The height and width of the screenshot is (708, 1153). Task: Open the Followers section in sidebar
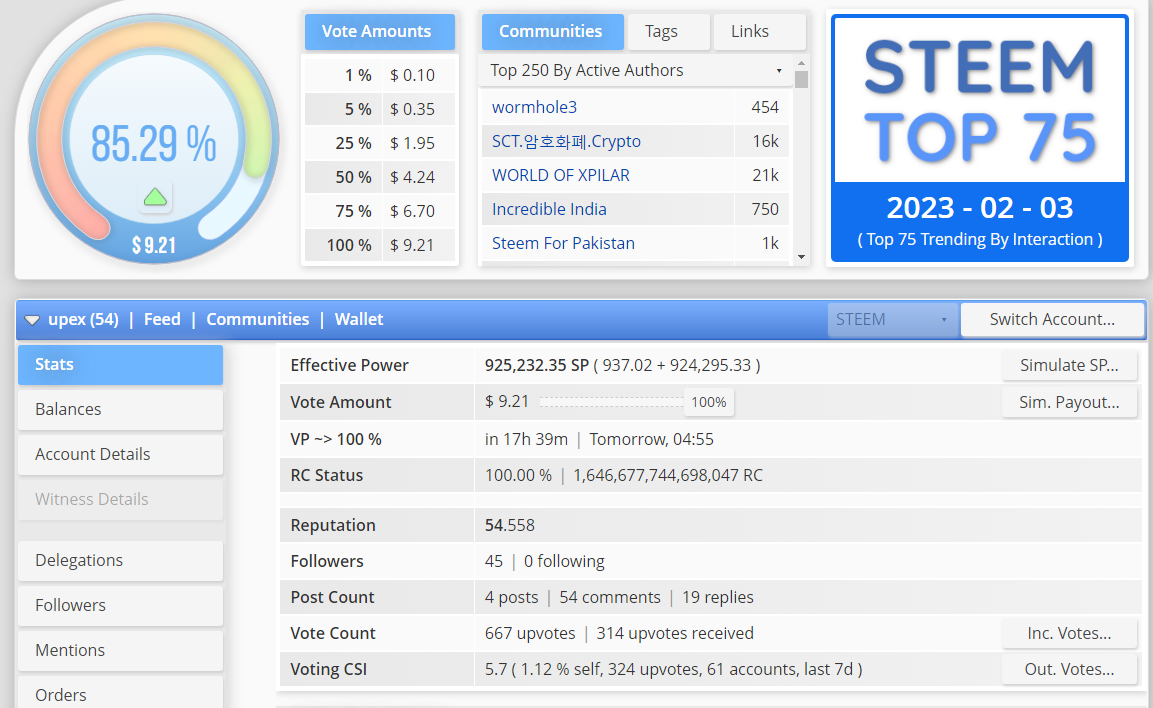point(121,605)
